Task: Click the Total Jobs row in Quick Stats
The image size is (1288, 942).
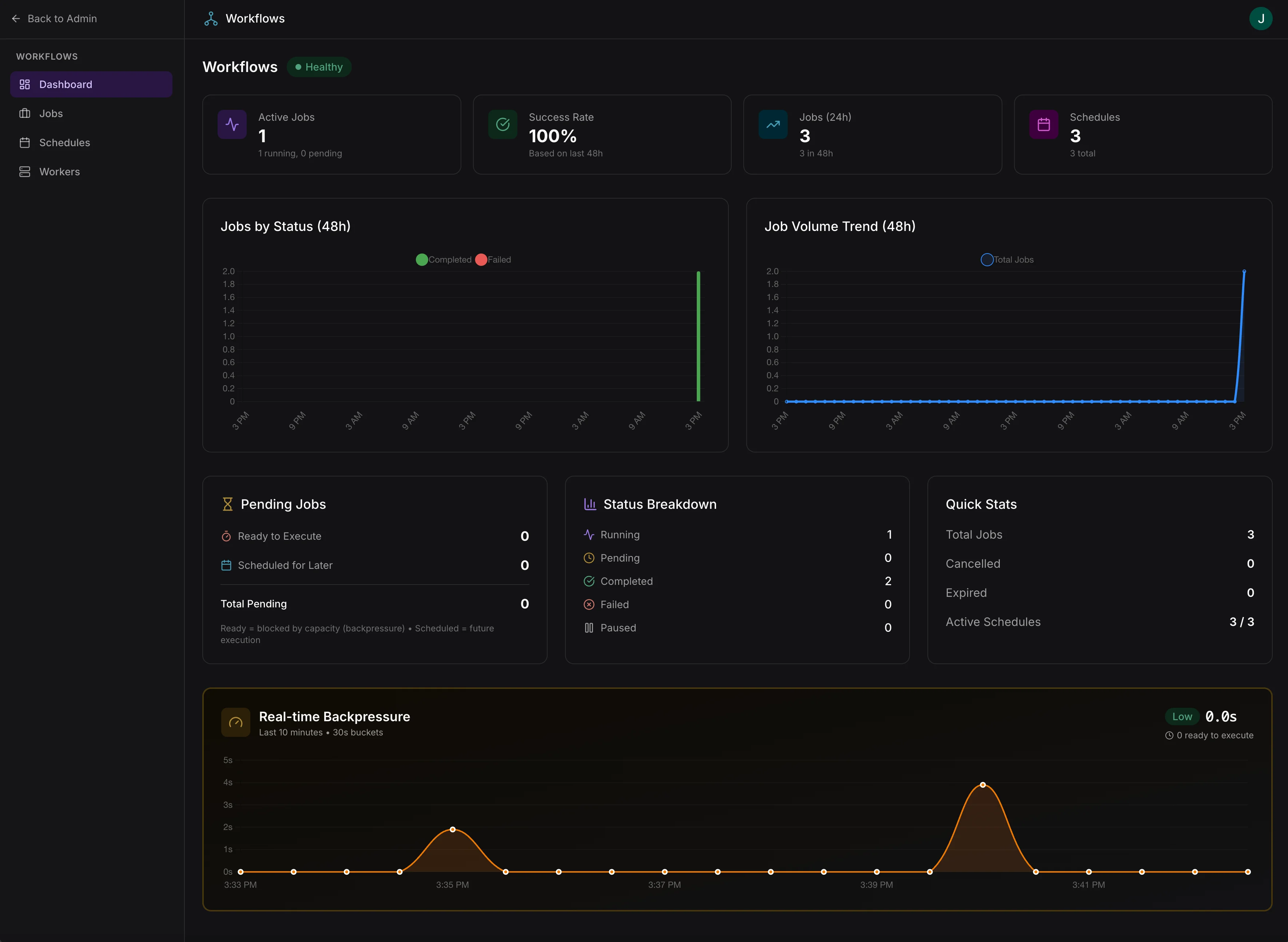Action: 1100,535
